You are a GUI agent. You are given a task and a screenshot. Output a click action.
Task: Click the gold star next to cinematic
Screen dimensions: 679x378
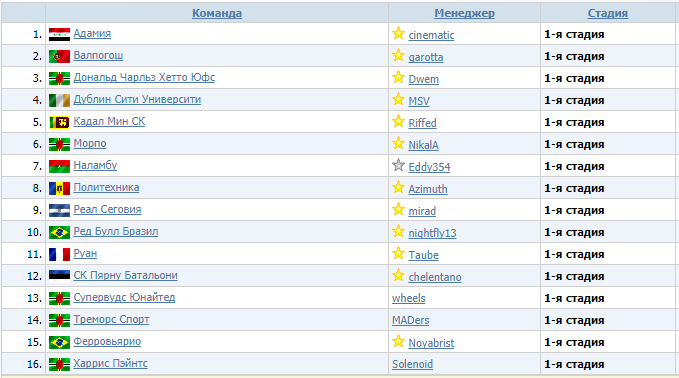[398, 33]
